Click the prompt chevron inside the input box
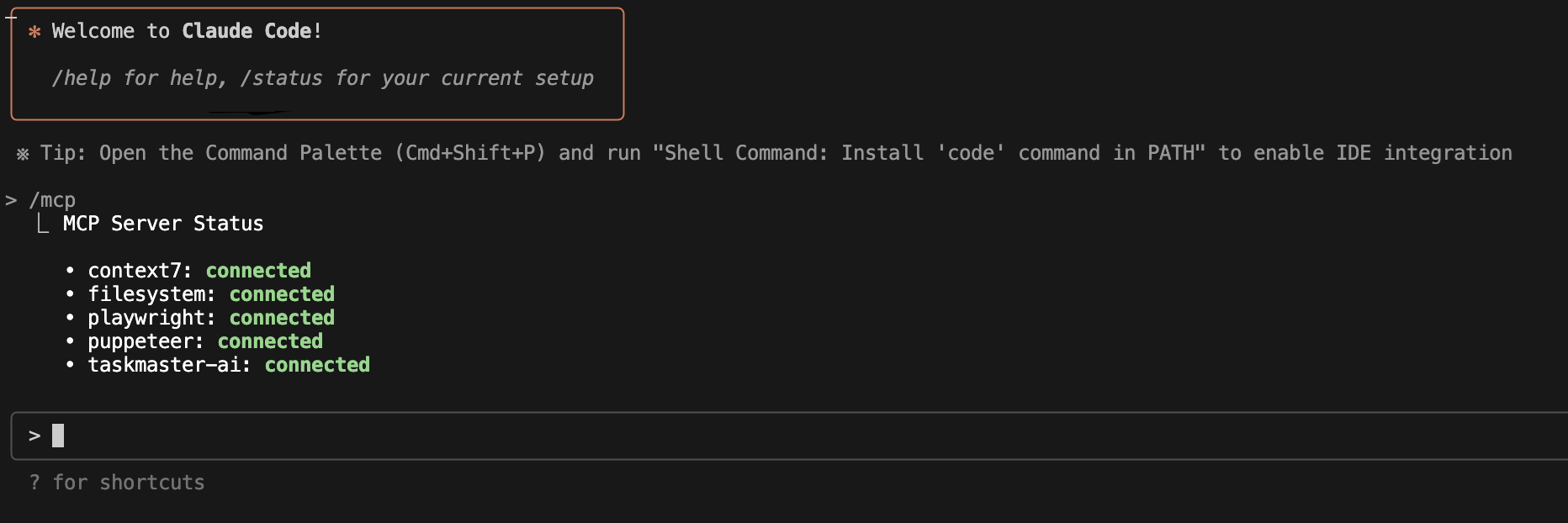 (x=34, y=436)
